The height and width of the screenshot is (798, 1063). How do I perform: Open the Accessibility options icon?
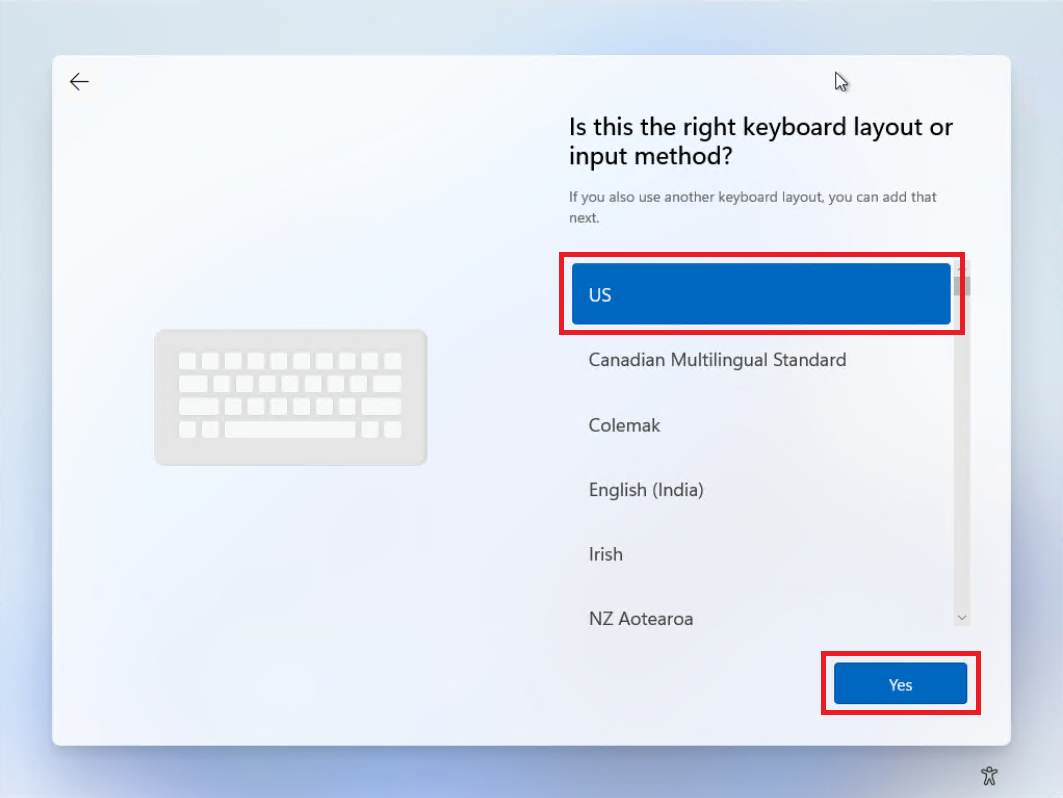(x=989, y=774)
